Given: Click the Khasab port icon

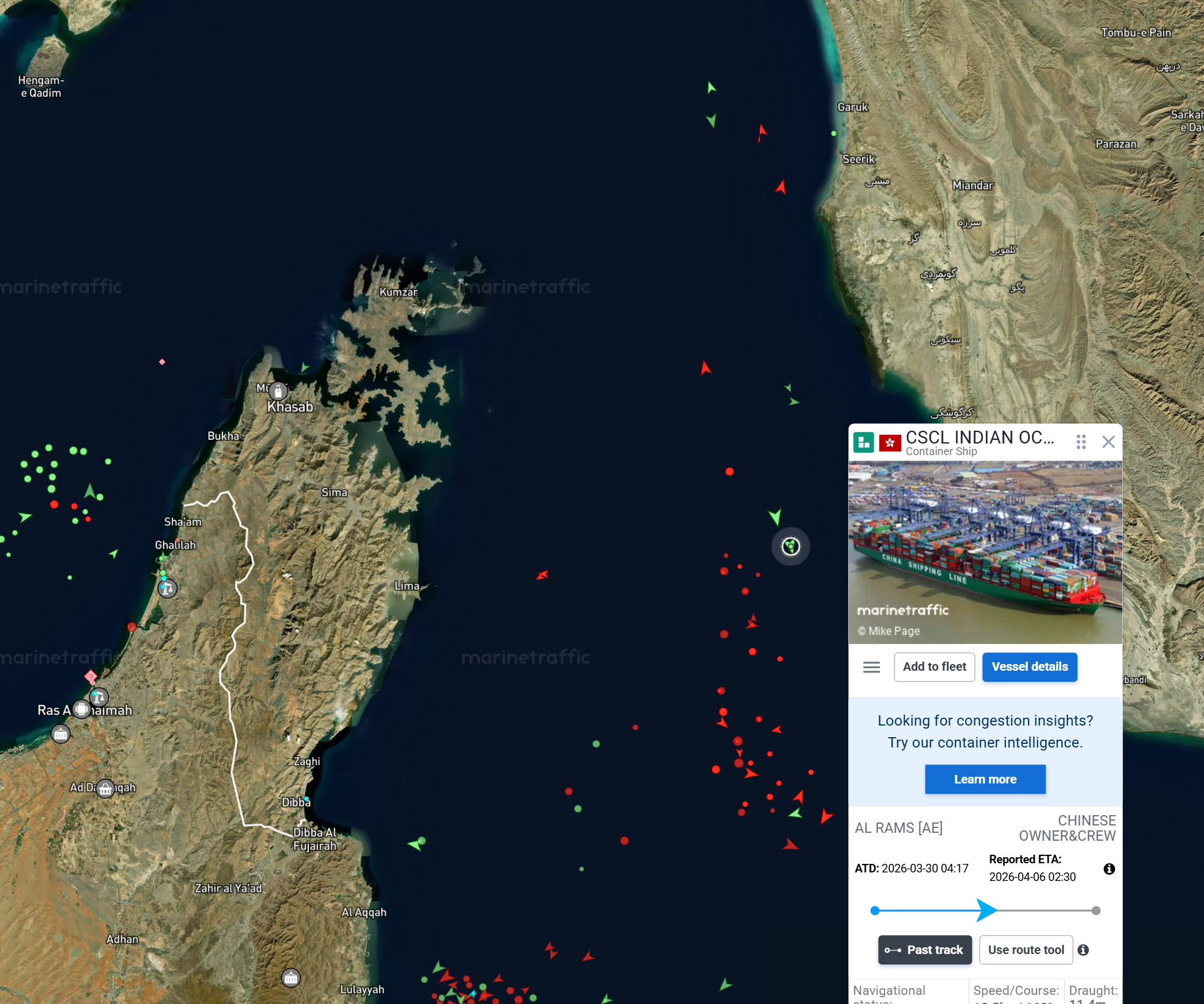Looking at the screenshot, I should coord(278,391).
